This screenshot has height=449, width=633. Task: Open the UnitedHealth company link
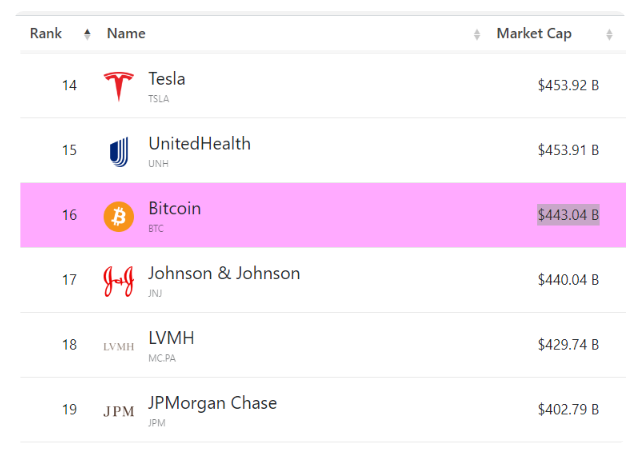tap(199, 144)
